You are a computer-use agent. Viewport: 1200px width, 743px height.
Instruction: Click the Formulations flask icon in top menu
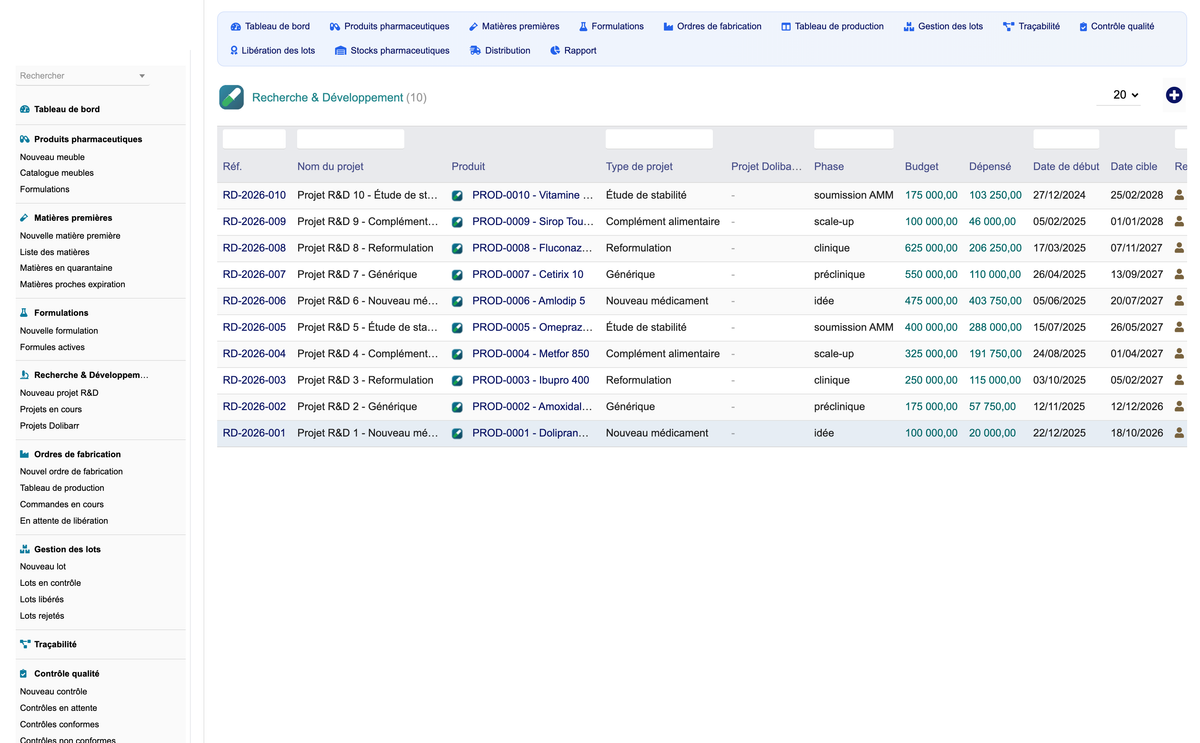point(583,27)
